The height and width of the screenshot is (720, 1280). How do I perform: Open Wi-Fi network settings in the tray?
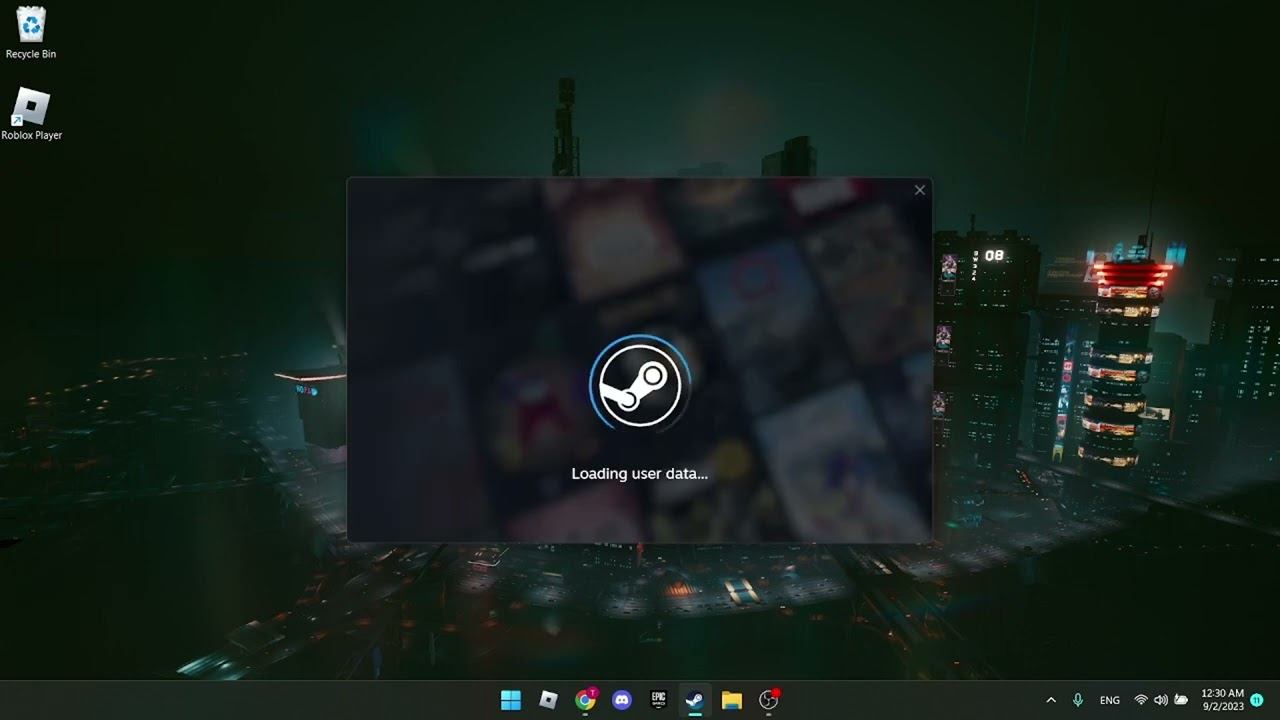pyautogui.click(x=1141, y=700)
